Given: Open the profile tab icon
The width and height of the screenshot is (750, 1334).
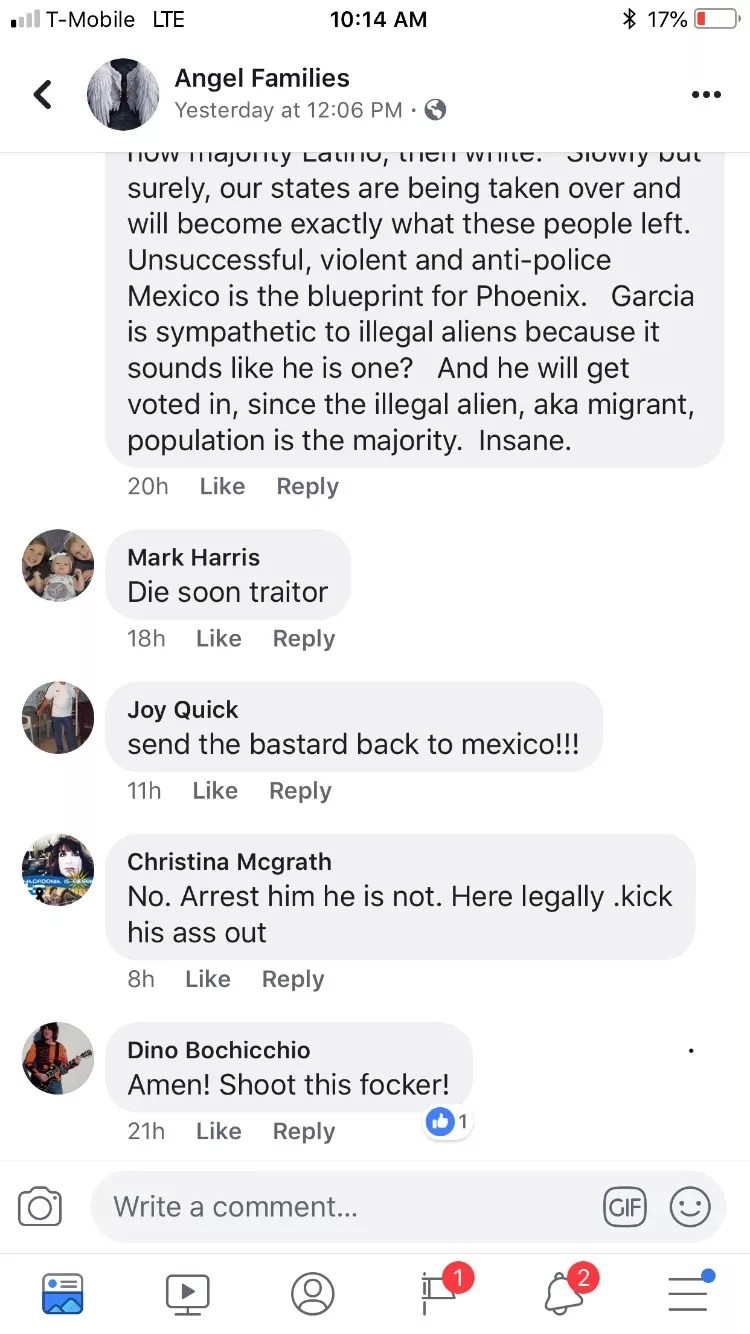Looking at the screenshot, I should pos(312,1293).
